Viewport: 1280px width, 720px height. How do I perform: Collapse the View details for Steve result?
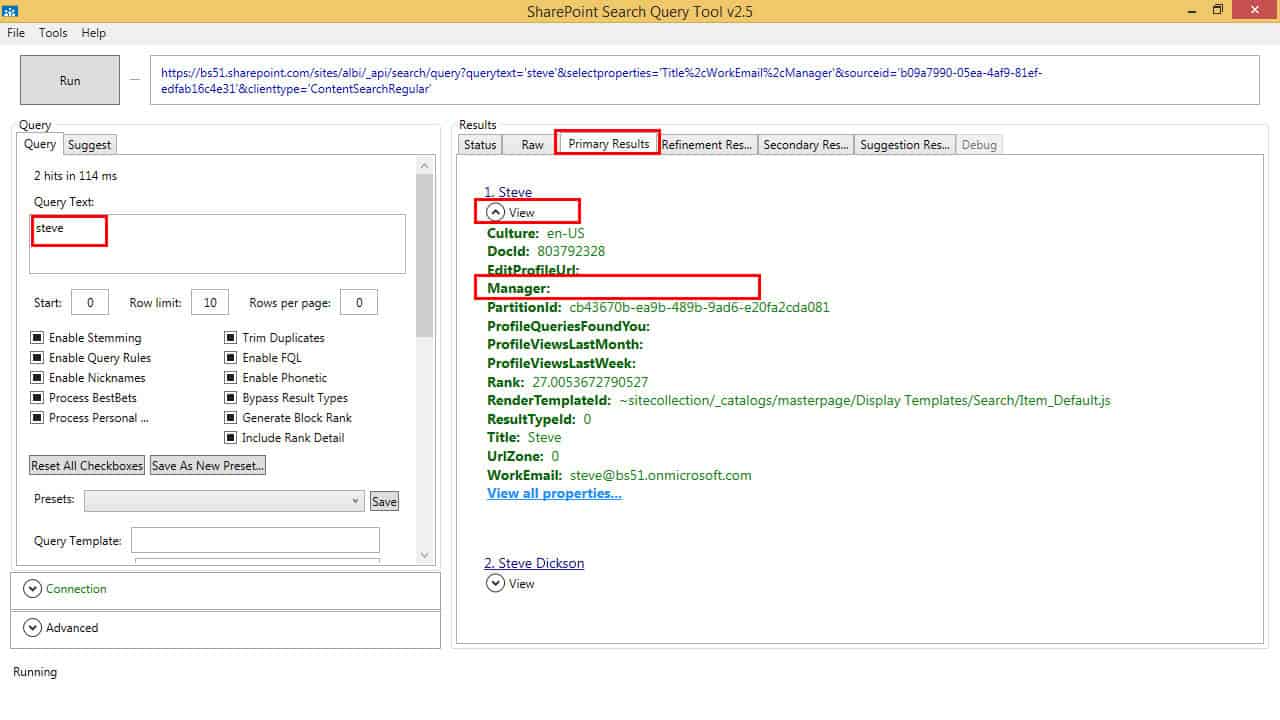496,212
